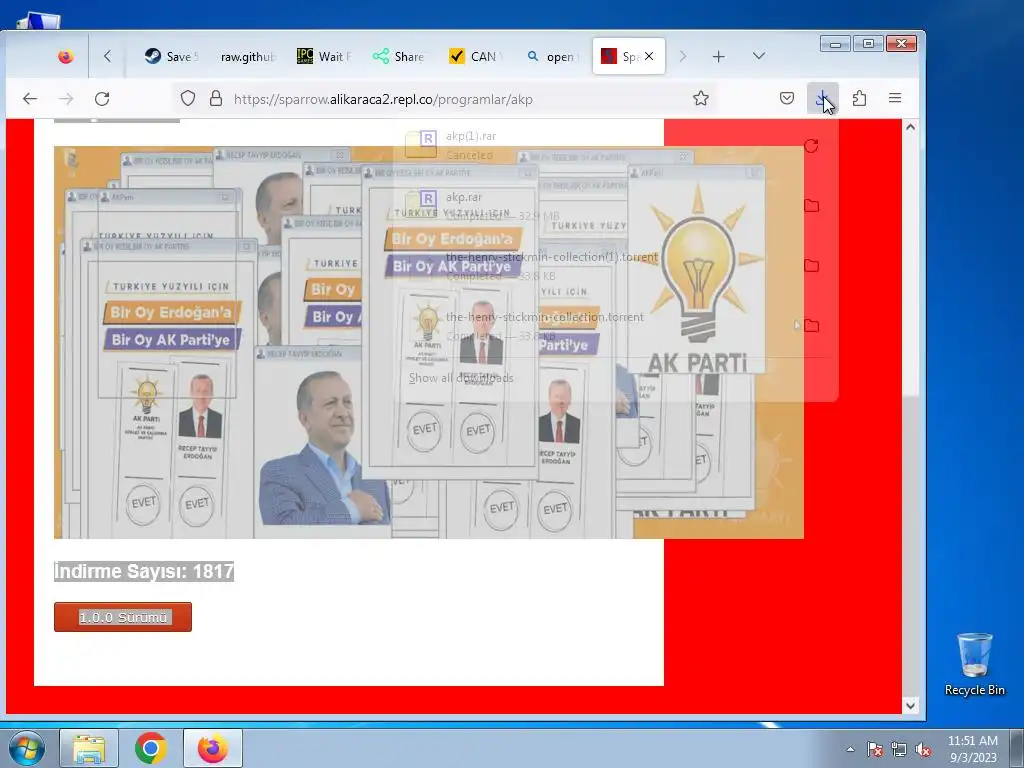Image resolution: width=1024 pixels, height=768 pixels.
Task: Show the-henry-stickmin-collection(1).torrent in folder
Action: point(812,266)
